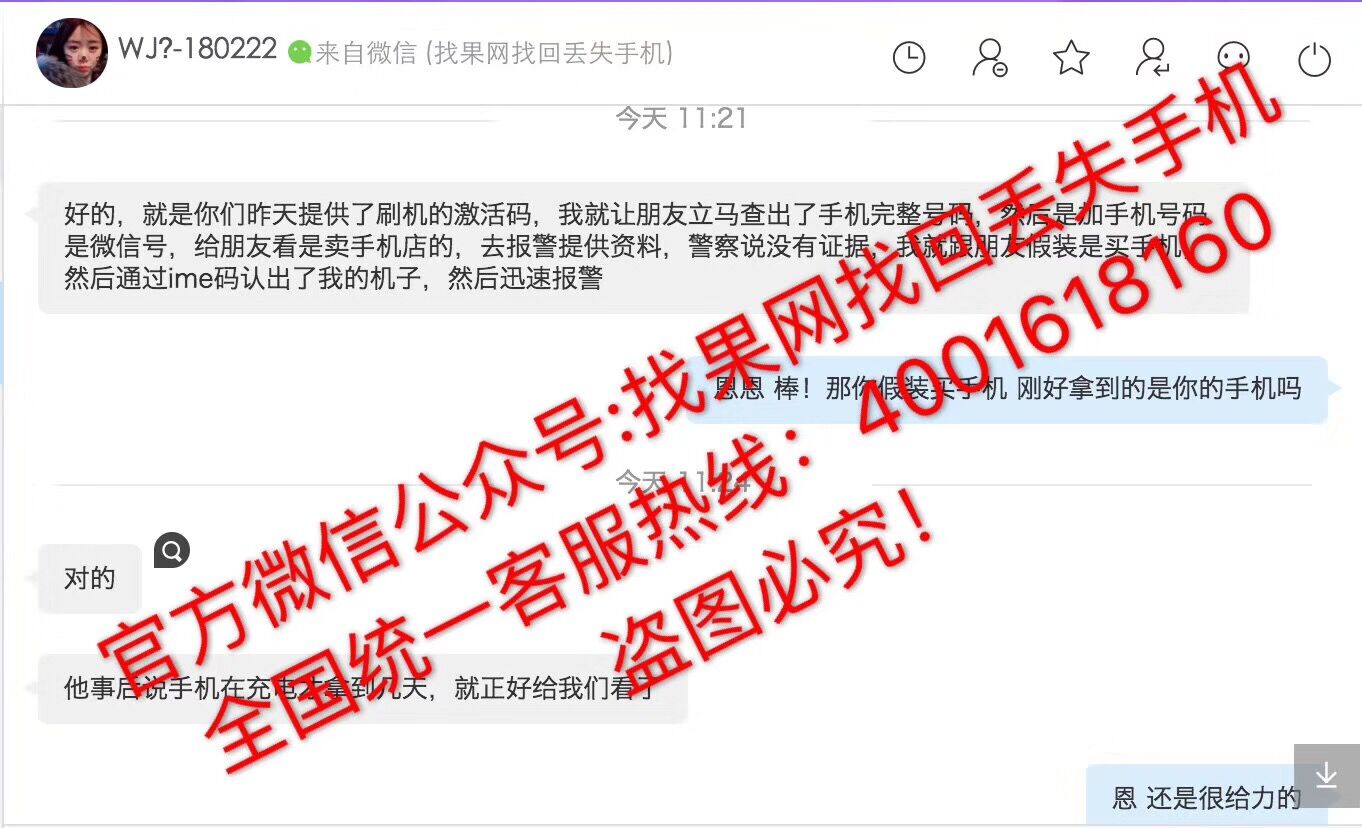Select the 对的 message bubble

pyautogui.click(x=90, y=579)
